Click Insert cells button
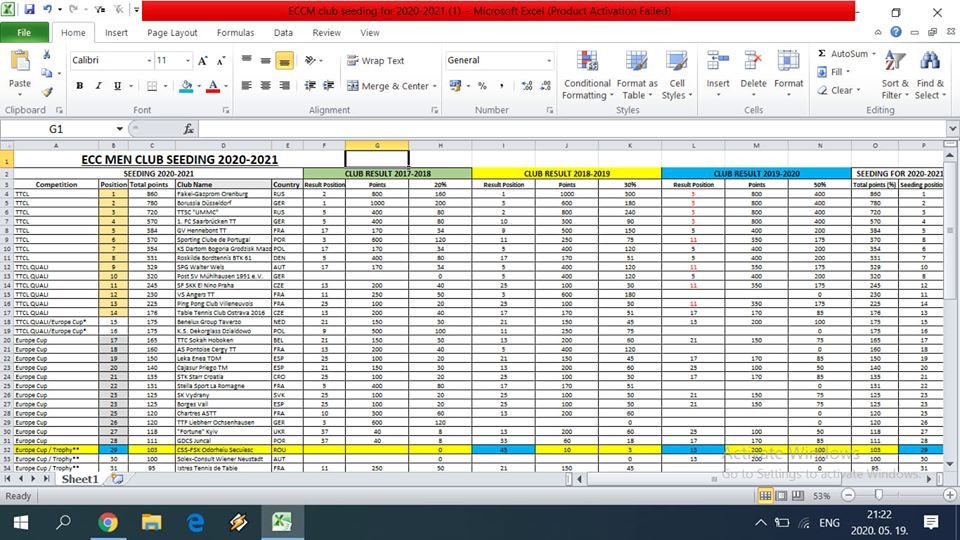Viewport: 960px width, 540px height. coord(718,73)
